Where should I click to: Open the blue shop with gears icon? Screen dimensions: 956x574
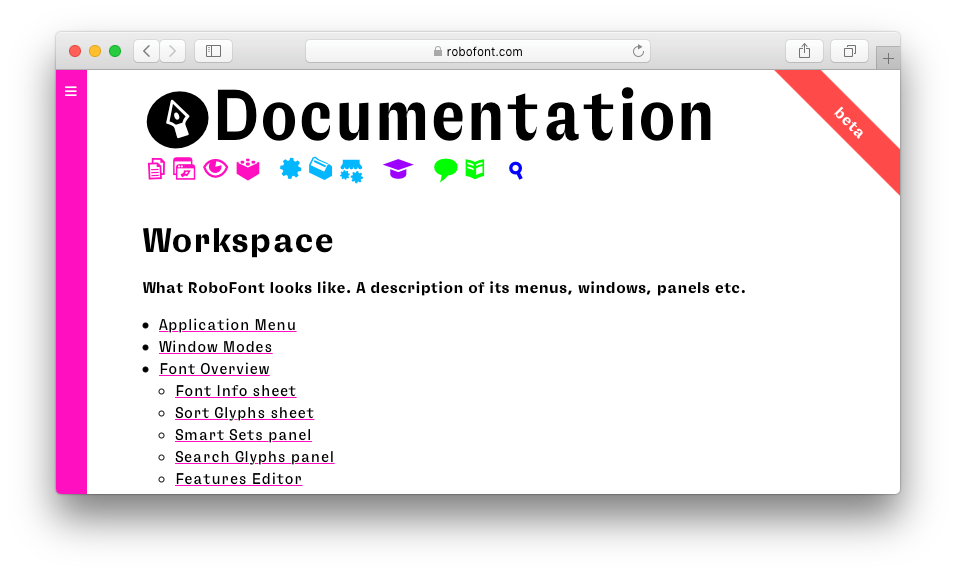pyautogui.click(x=351, y=171)
